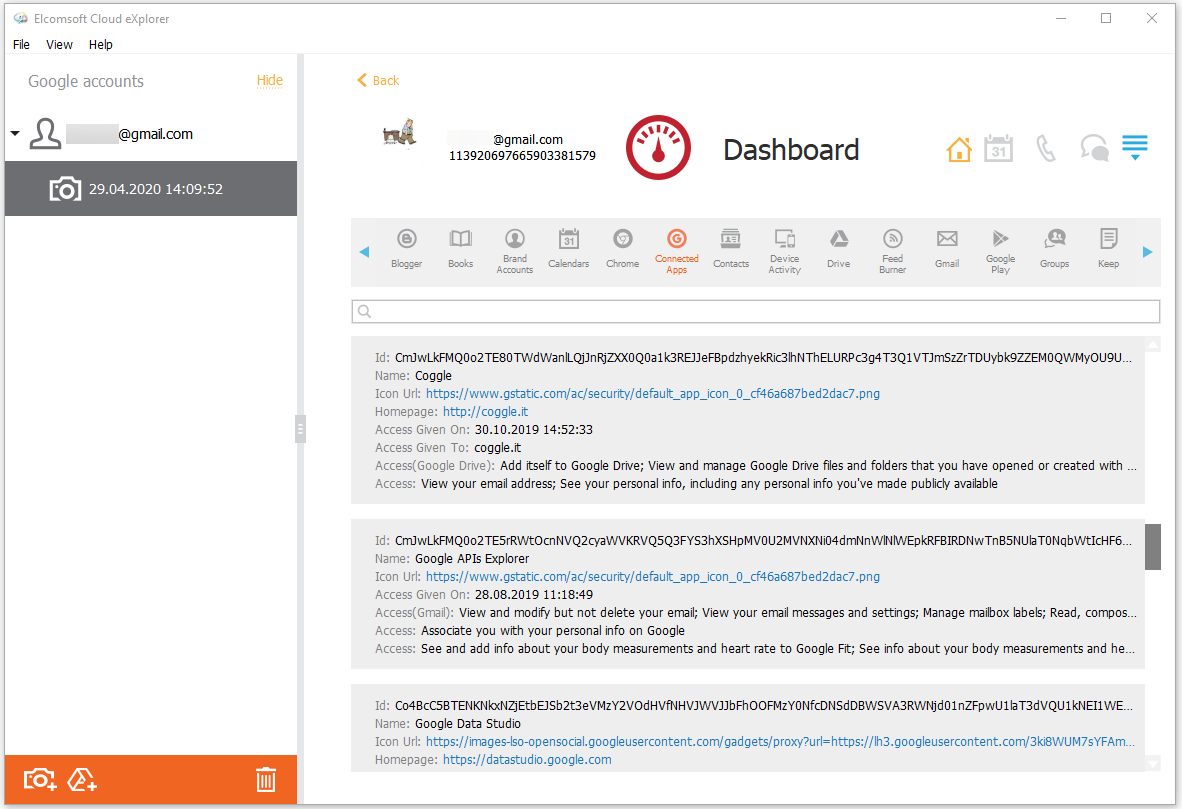Go back using the Back button
The width and height of the screenshot is (1182, 809).
click(x=377, y=80)
